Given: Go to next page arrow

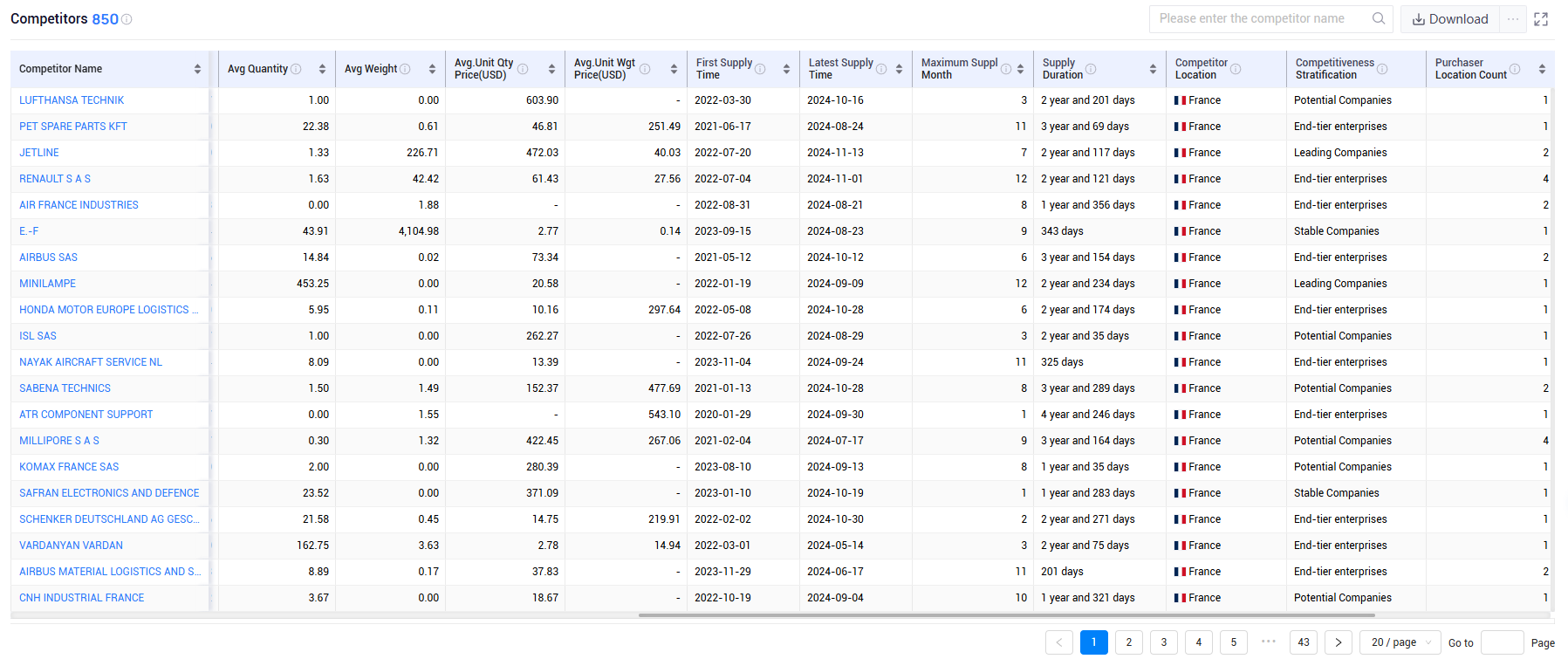Looking at the screenshot, I should tap(1339, 642).
